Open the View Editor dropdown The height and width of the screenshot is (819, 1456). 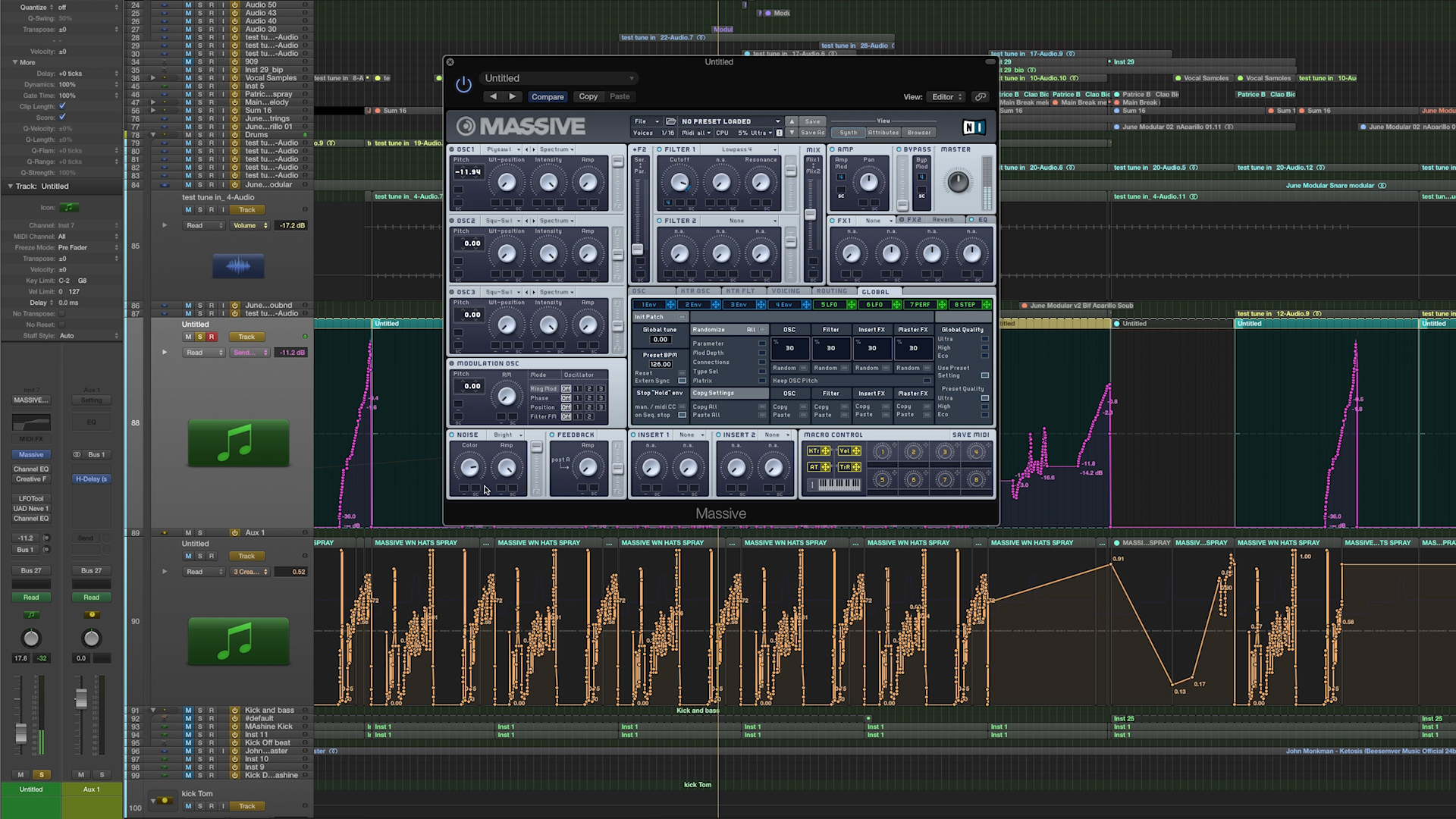947,97
